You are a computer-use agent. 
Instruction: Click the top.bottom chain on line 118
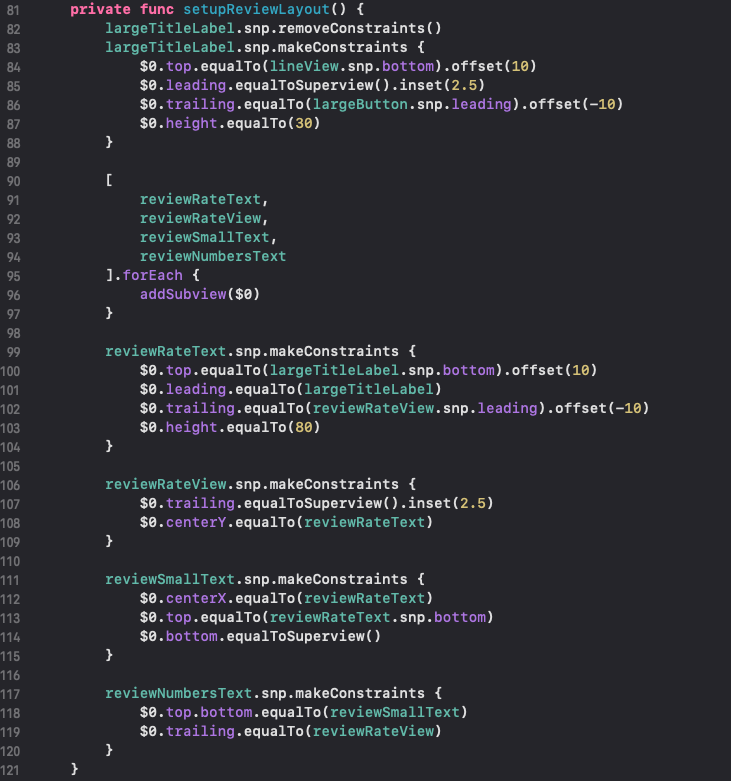tap(209, 712)
